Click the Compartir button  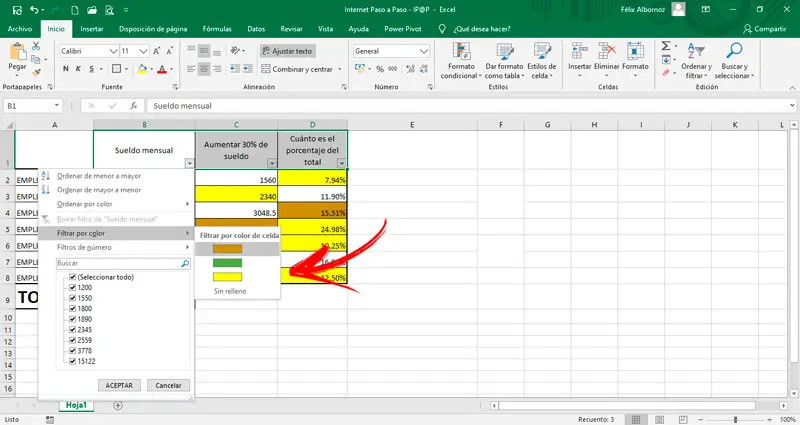pos(764,29)
